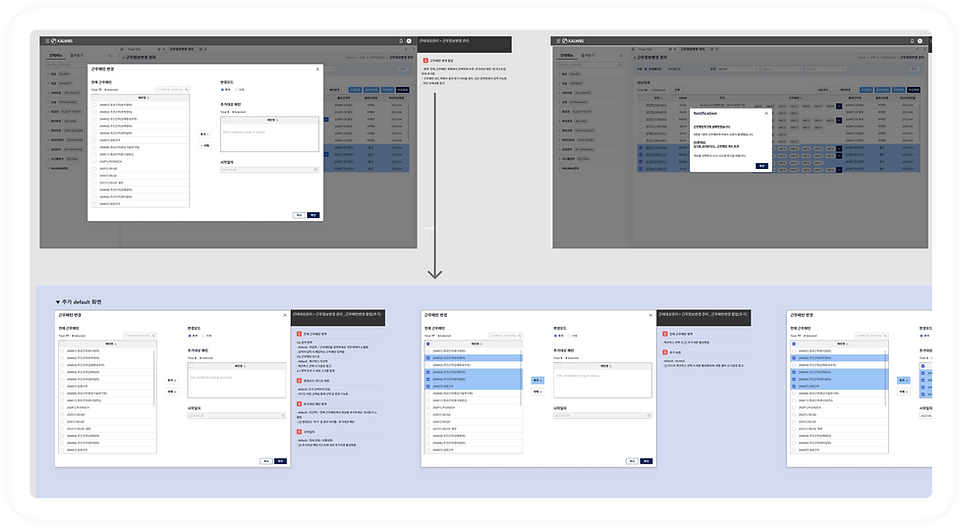Viewport: 961px width, 528px height.
Task: Open hamburger menu in the Notification screen header
Action: (558, 41)
